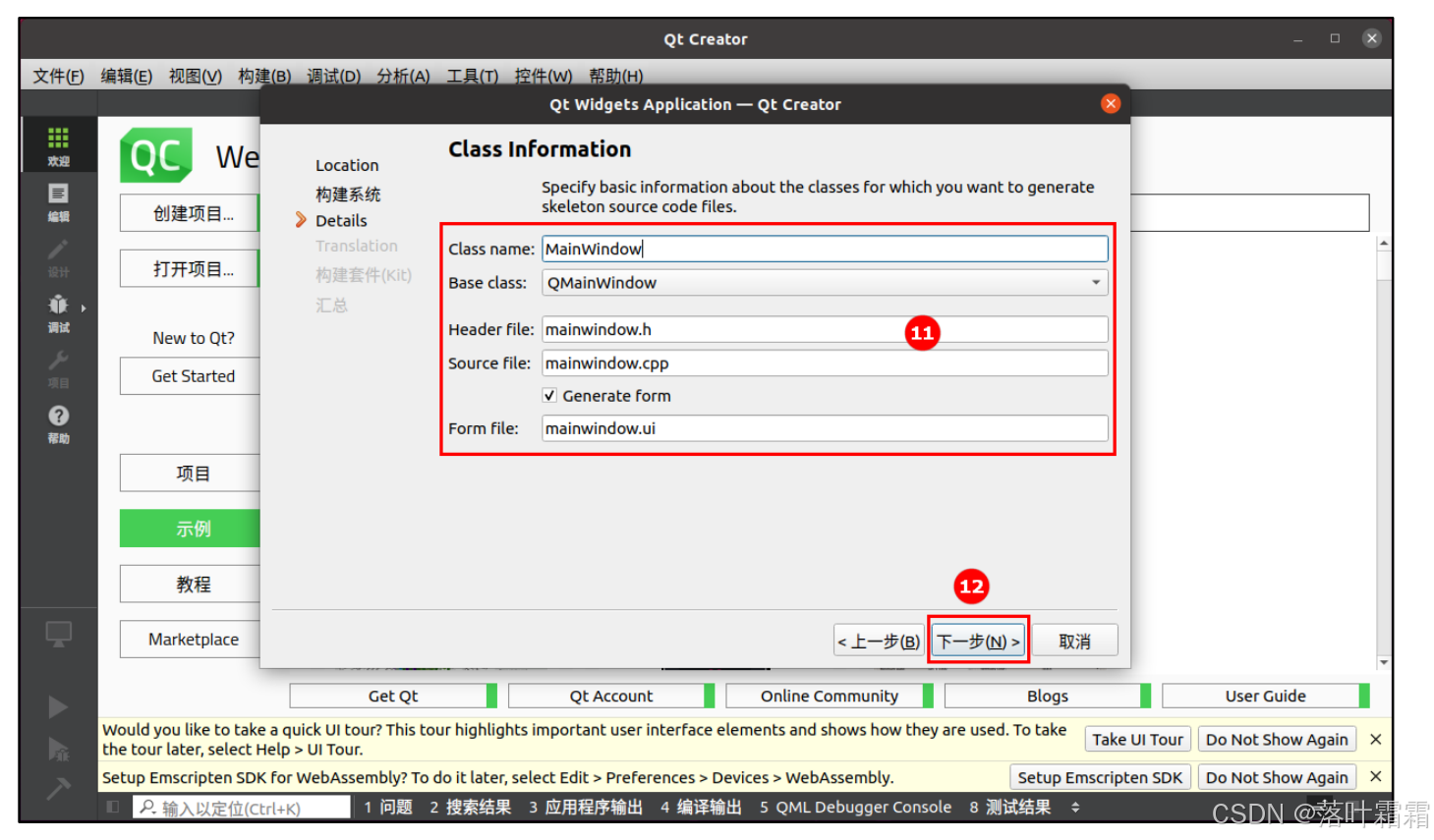Open the Qt Account link
The image size is (1434, 840).
610,696
